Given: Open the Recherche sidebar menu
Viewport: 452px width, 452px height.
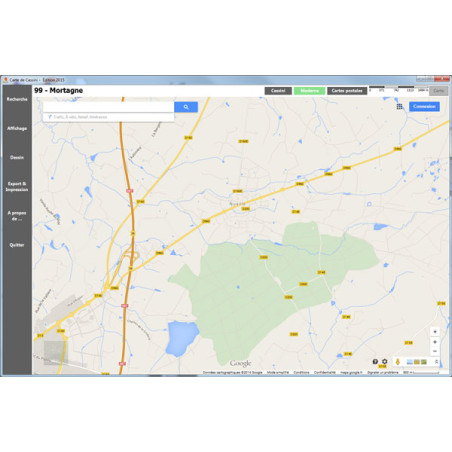Looking at the screenshot, I should pos(17,99).
